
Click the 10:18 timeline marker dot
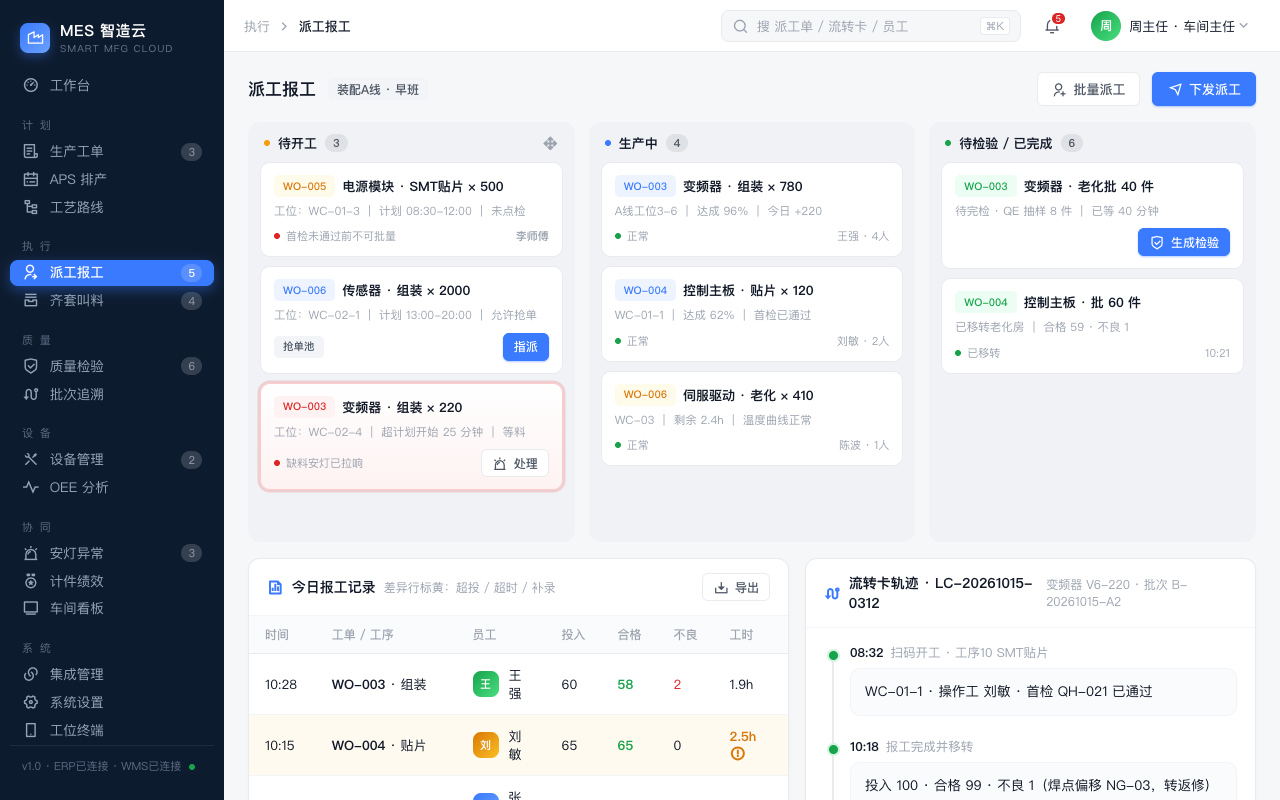tap(833, 749)
